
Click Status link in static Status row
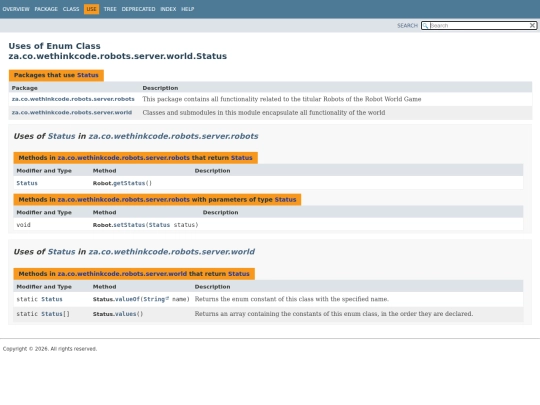[x=52, y=299]
